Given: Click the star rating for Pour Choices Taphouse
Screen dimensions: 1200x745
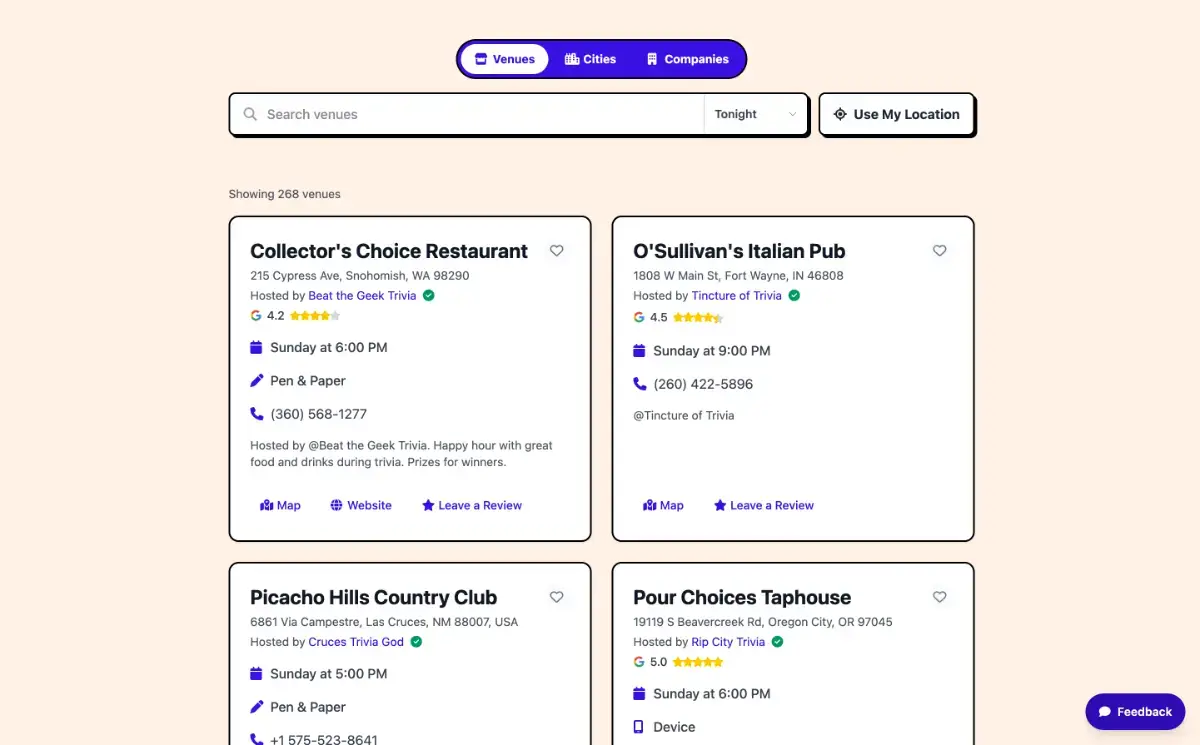Looking at the screenshot, I should [x=698, y=662].
